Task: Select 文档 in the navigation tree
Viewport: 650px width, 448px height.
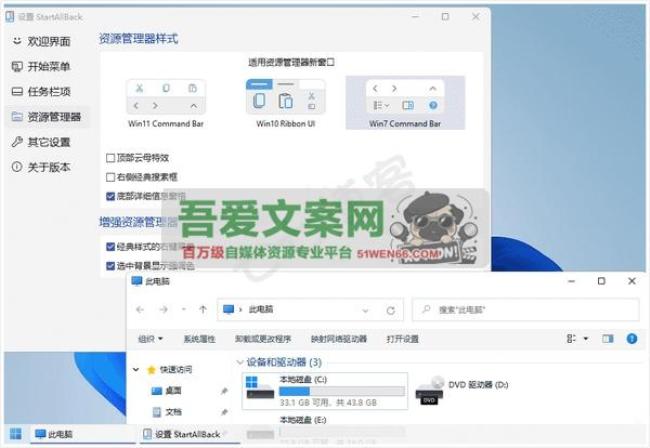Action: [174, 412]
